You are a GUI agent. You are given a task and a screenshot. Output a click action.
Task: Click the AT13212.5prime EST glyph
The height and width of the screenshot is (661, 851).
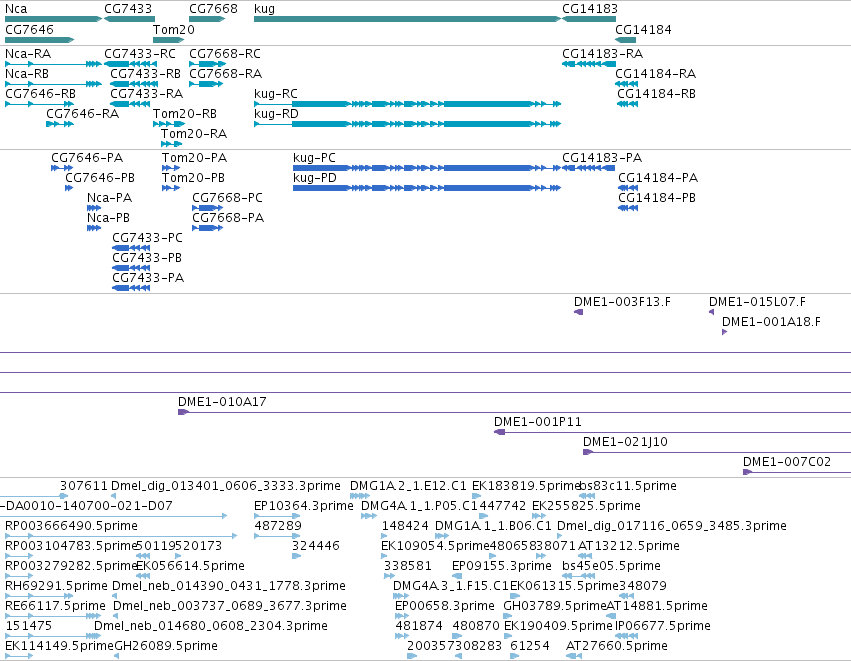587,556
